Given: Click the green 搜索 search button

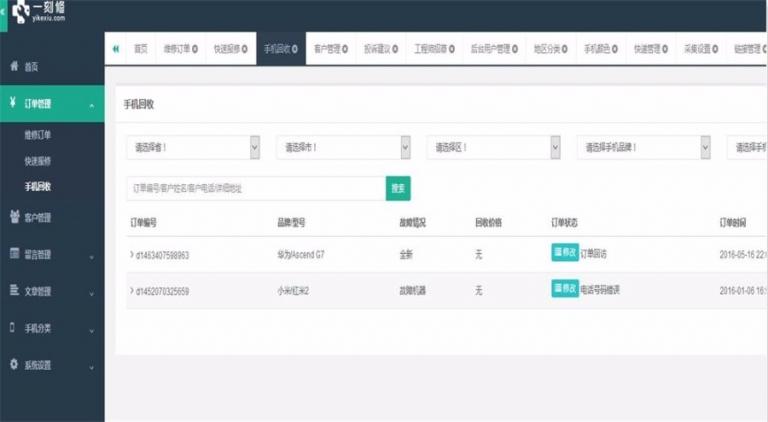Looking at the screenshot, I should (398, 187).
